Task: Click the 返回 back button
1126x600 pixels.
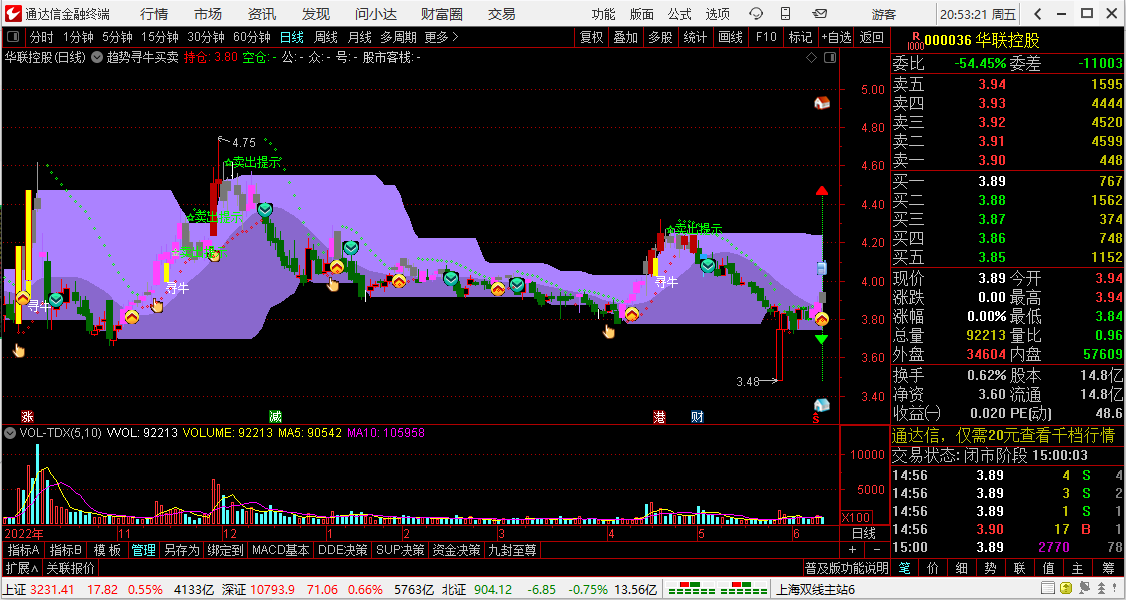Action: click(871, 37)
